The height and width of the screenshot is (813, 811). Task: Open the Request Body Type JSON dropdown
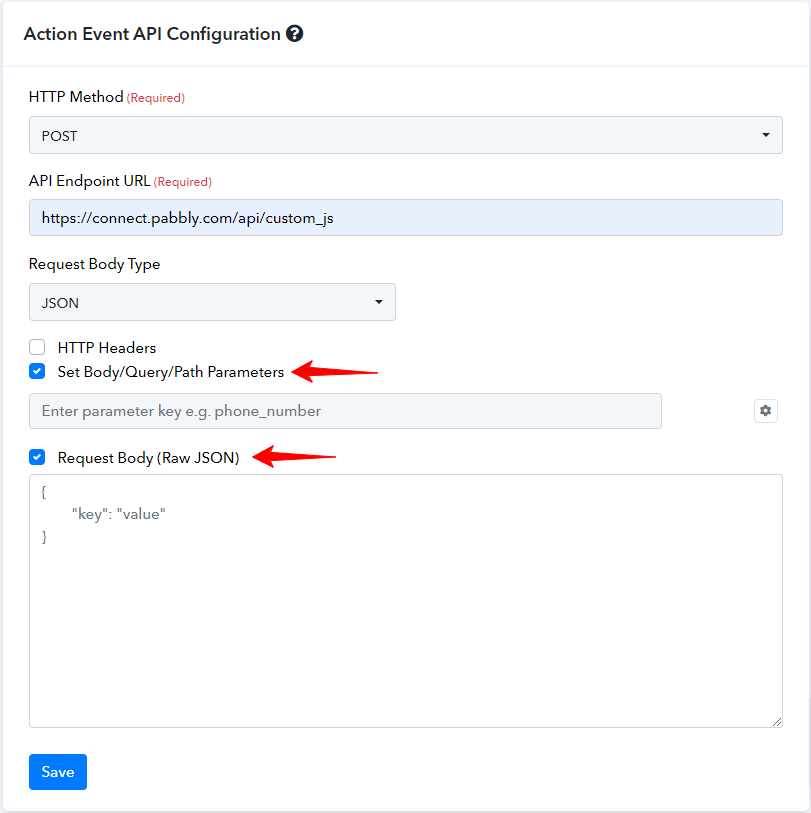pos(212,302)
